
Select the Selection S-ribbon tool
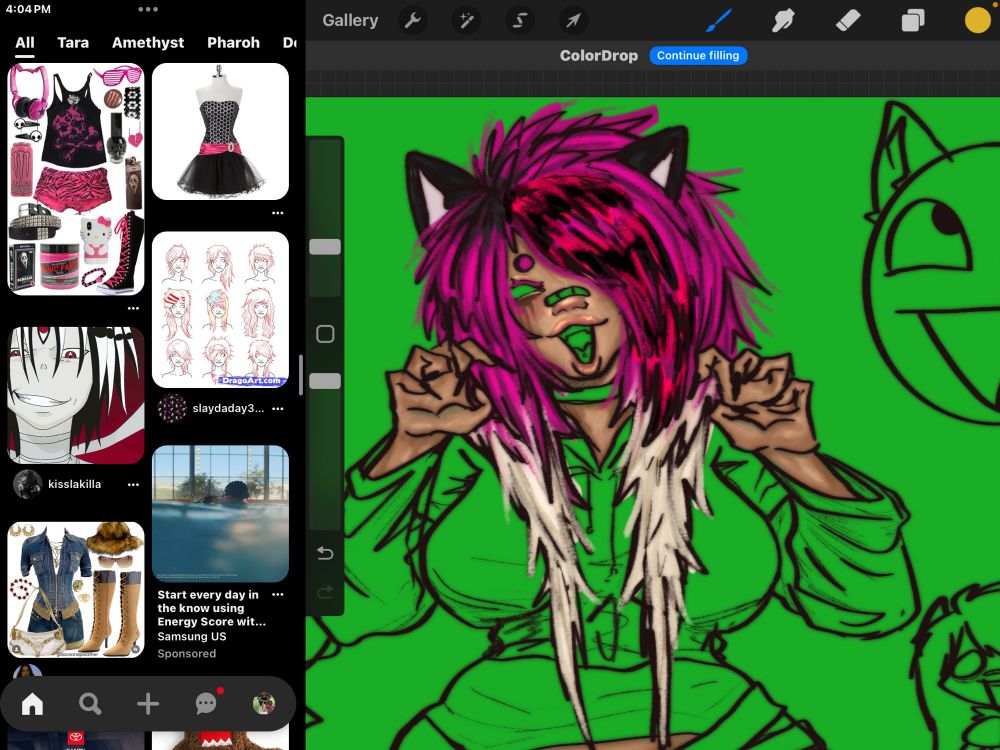[x=520, y=20]
